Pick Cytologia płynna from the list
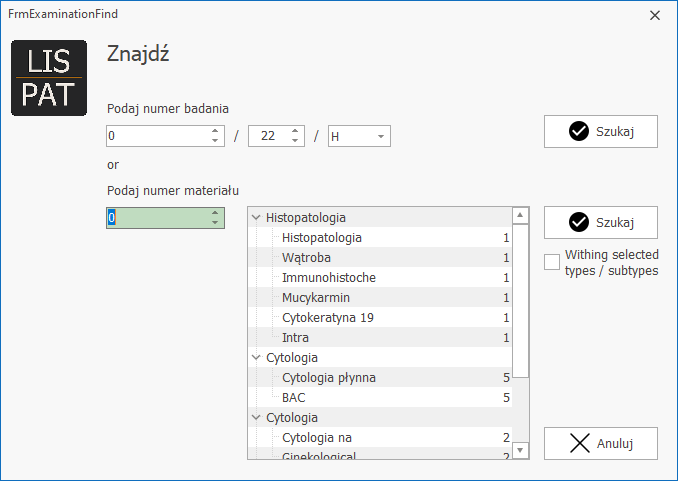Screen dimensions: 678x481 coord(328,378)
